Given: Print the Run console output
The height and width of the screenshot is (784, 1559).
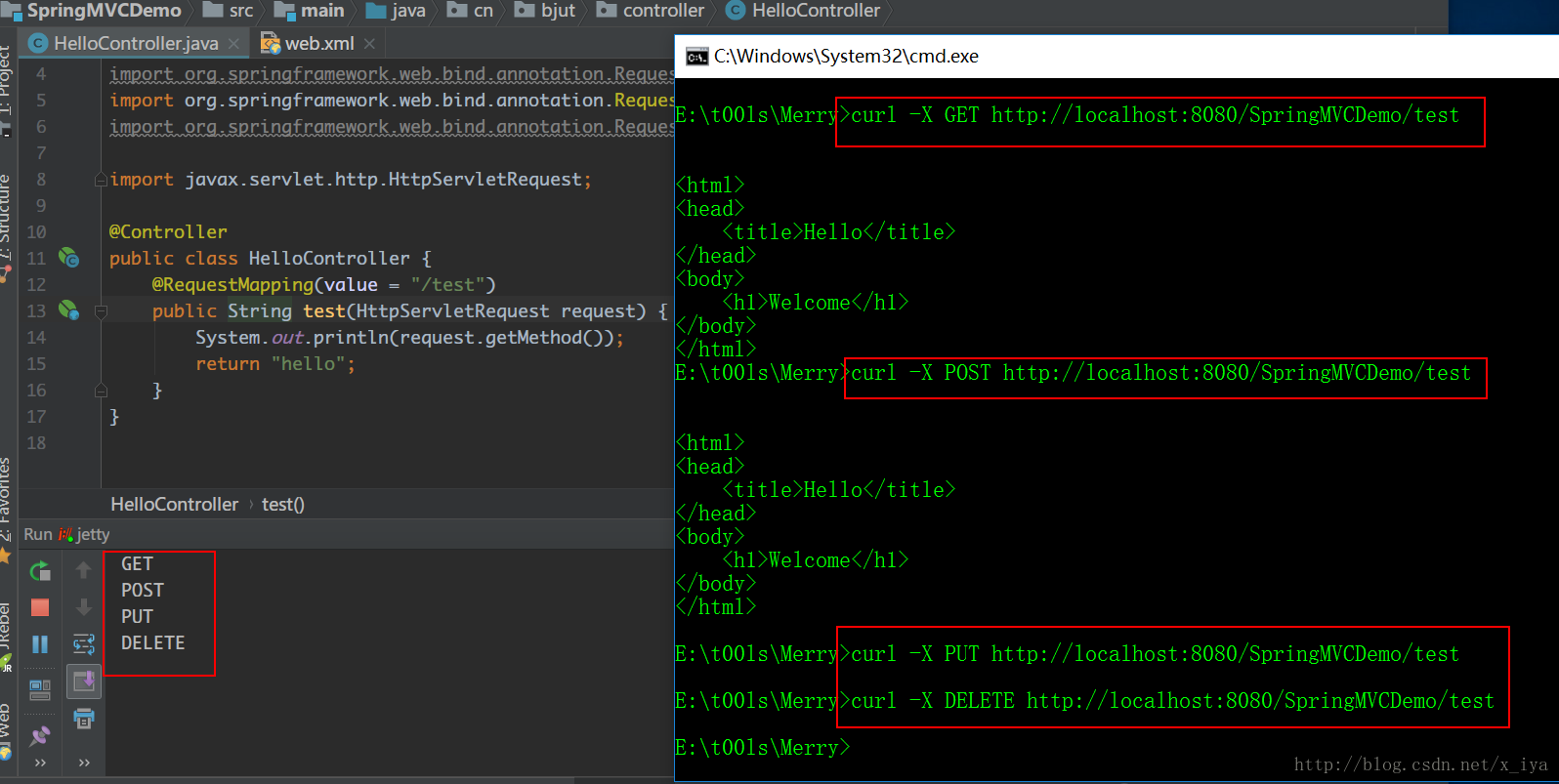Looking at the screenshot, I should [84, 719].
